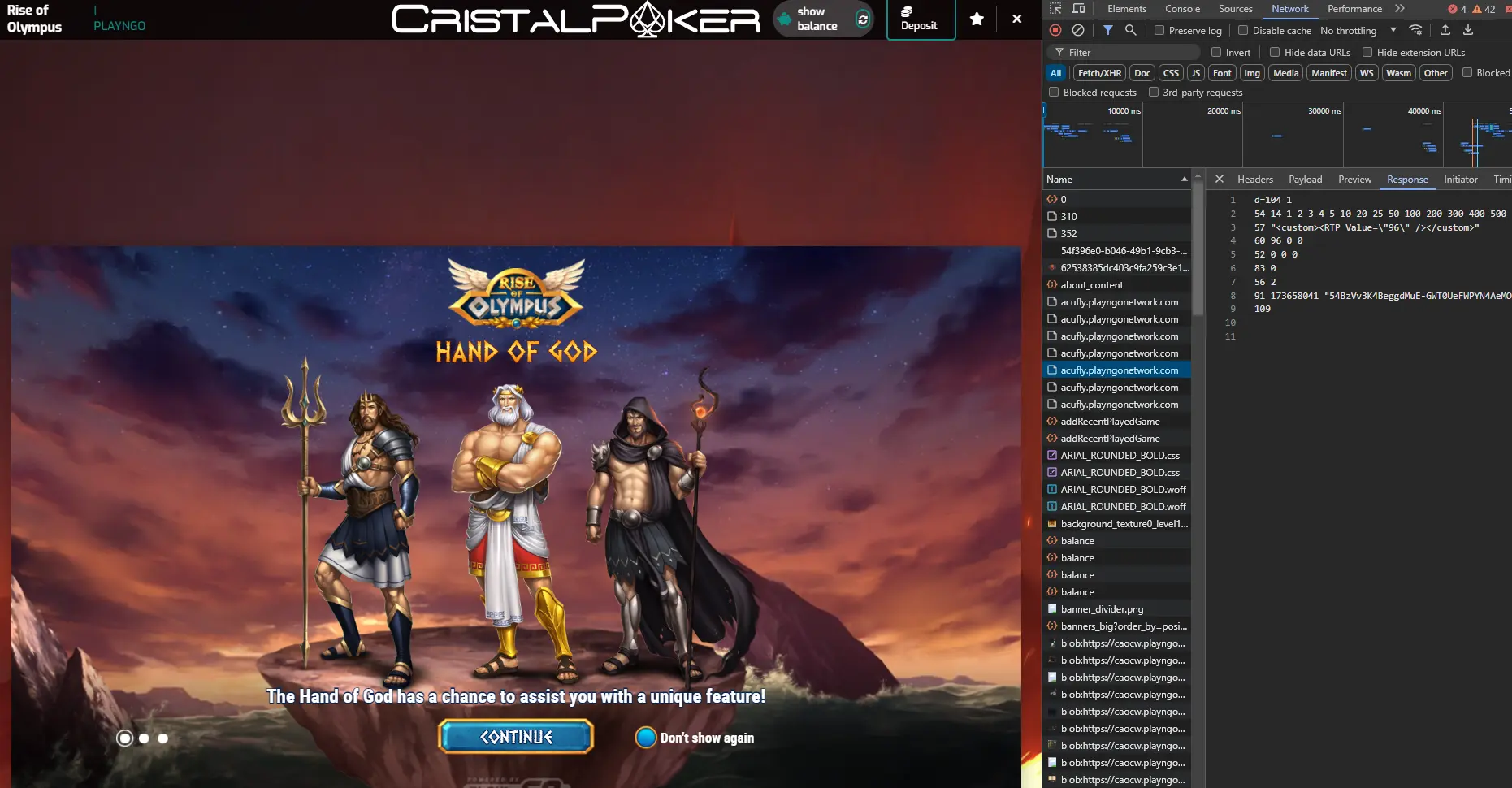
Task: Check the Blocked response cookies box
Action: (1467, 72)
